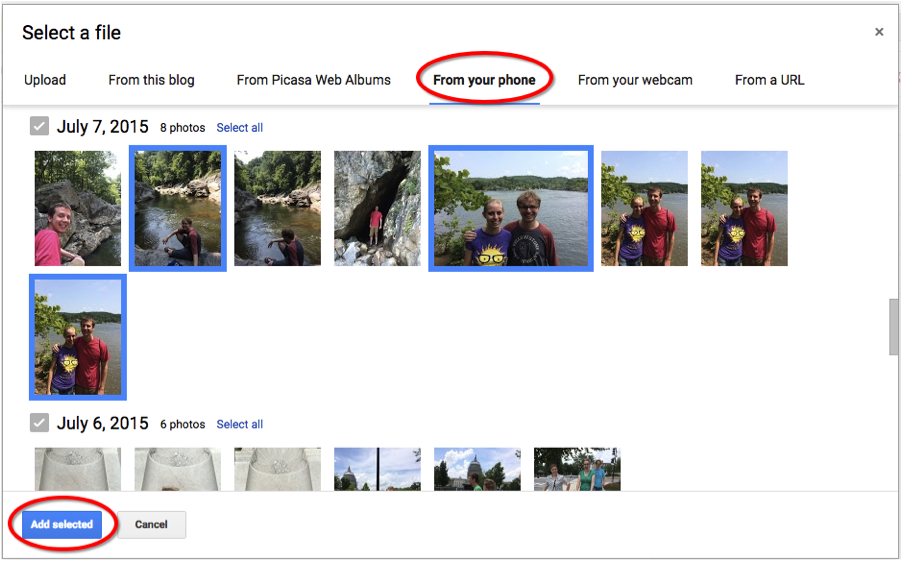Click Select all for July 7, 2015
The image size is (902, 561).
point(239,128)
